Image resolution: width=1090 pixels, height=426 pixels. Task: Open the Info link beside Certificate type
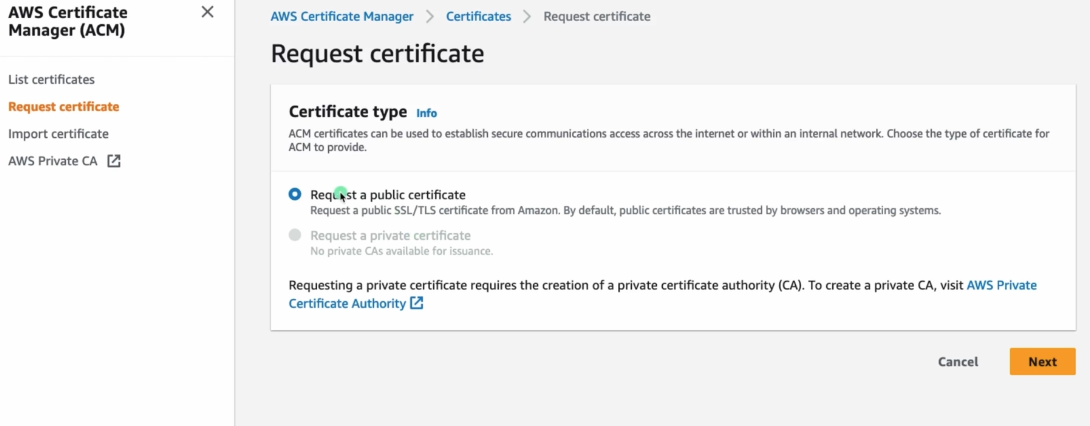tap(426, 113)
